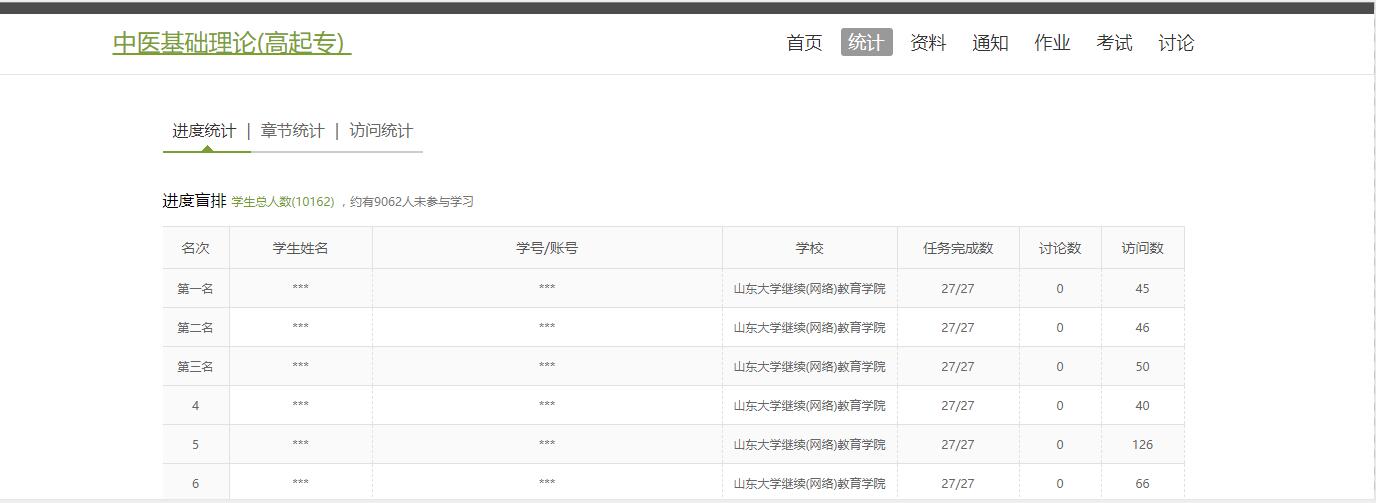
Task: Navigate to the 考试 section
Action: point(1114,43)
